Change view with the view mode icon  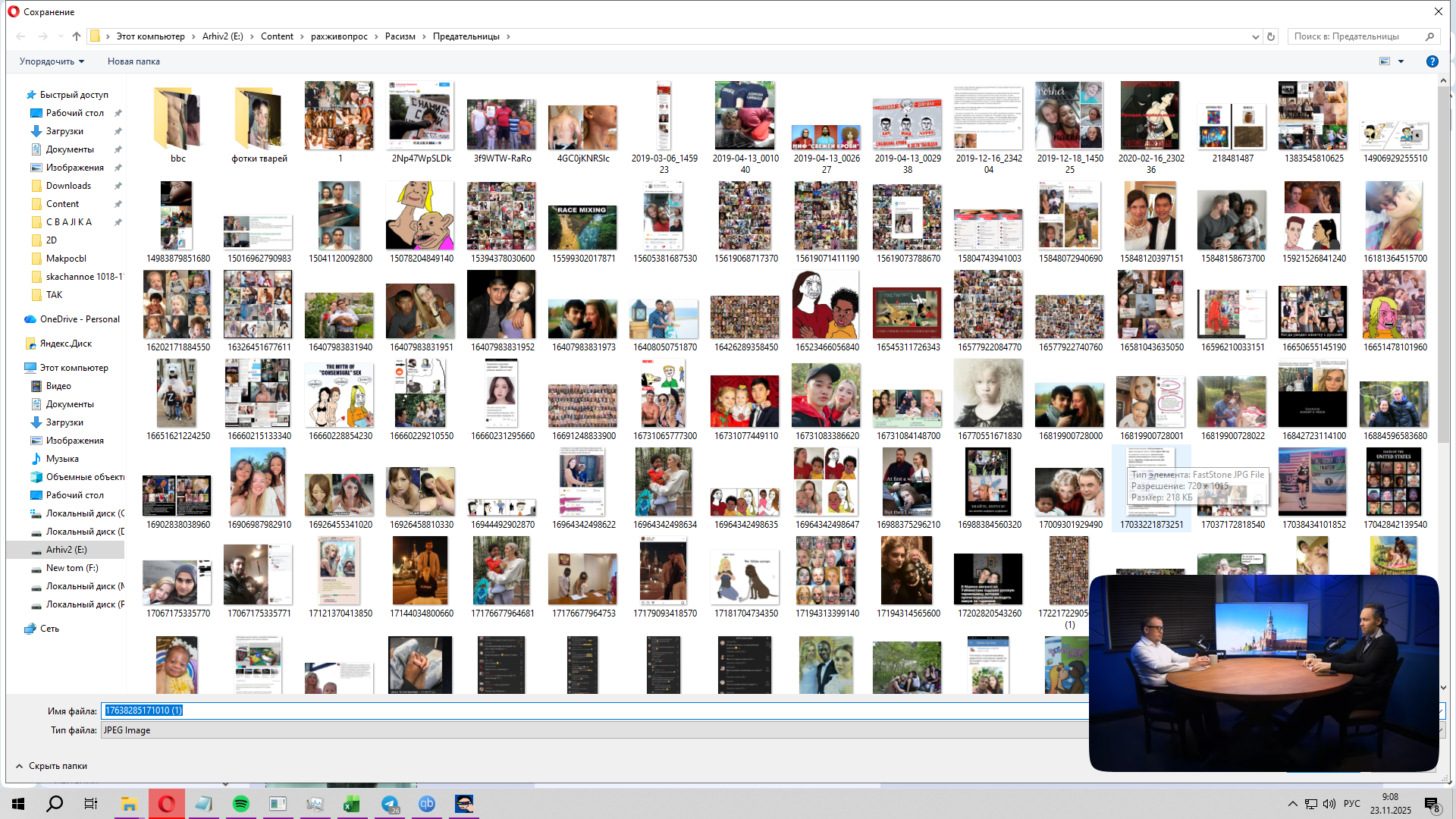pyautogui.click(x=1385, y=61)
